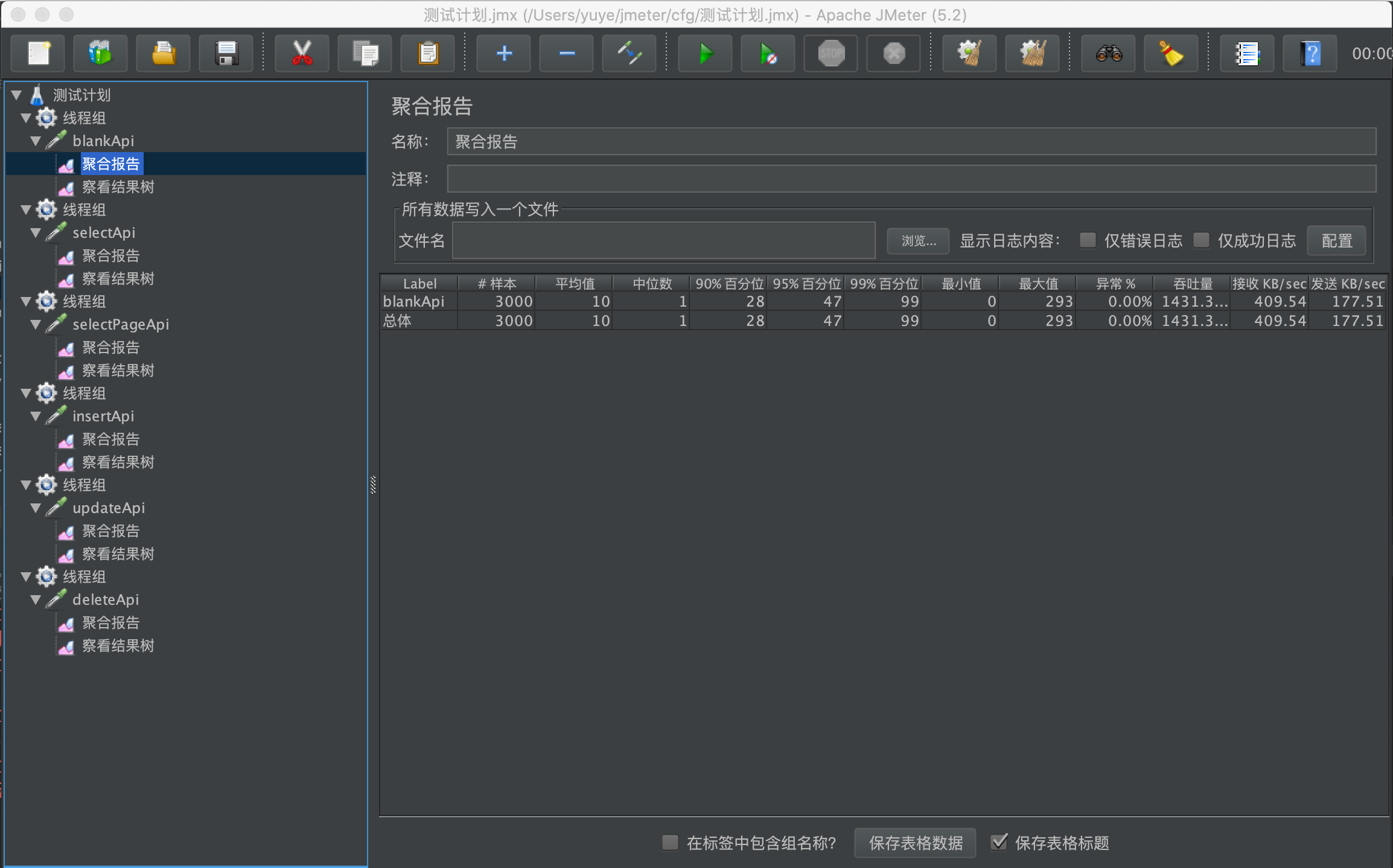This screenshot has width=1393, height=868.
Task: Open the Templates icon in toolbar
Action: pos(101,54)
